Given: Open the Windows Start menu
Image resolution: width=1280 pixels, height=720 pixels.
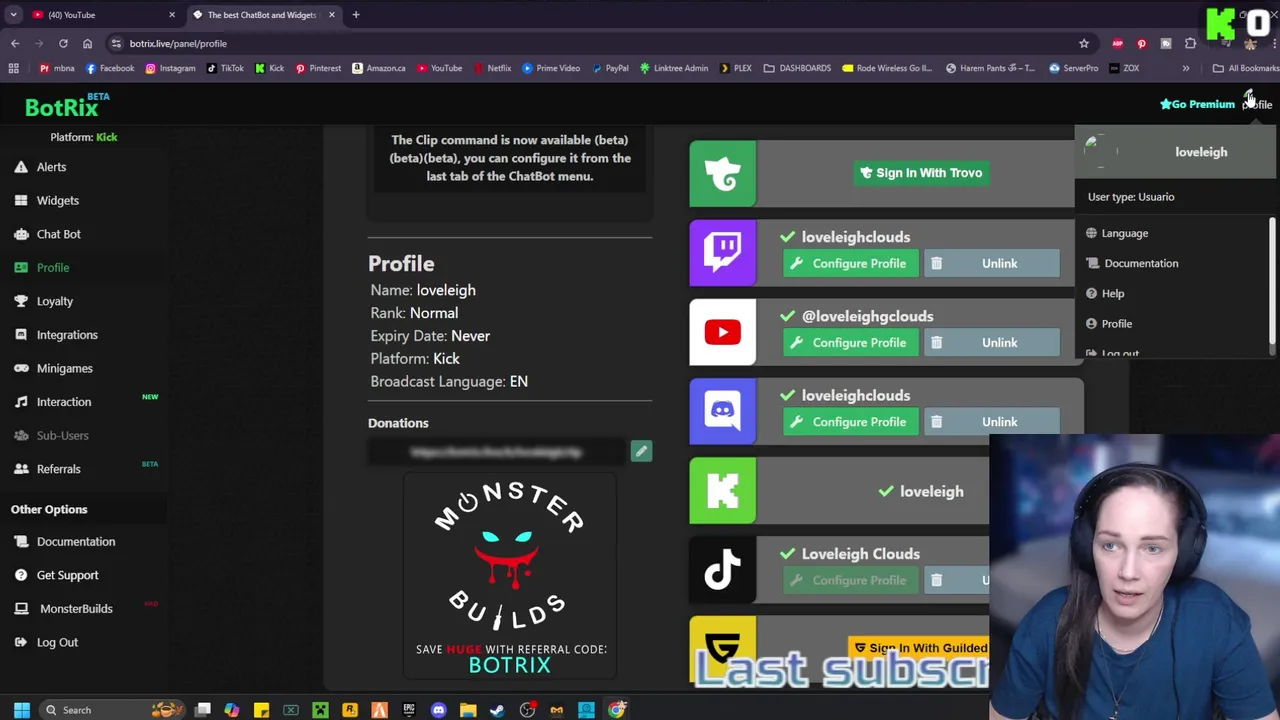Looking at the screenshot, I should click(21, 710).
